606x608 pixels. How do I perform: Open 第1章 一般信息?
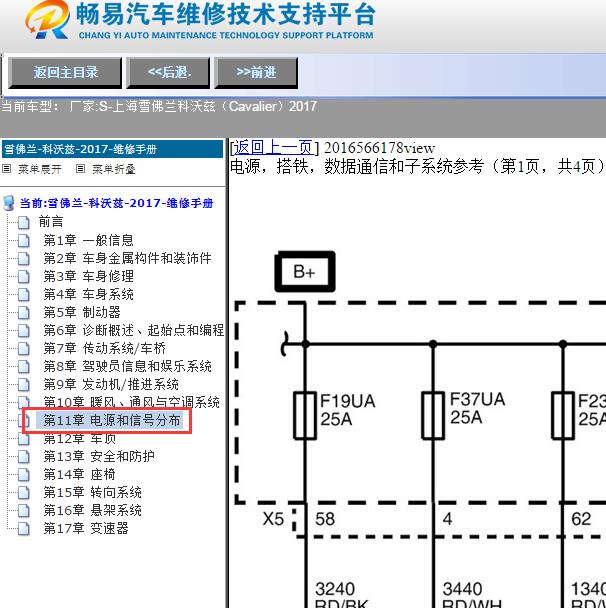[88, 240]
